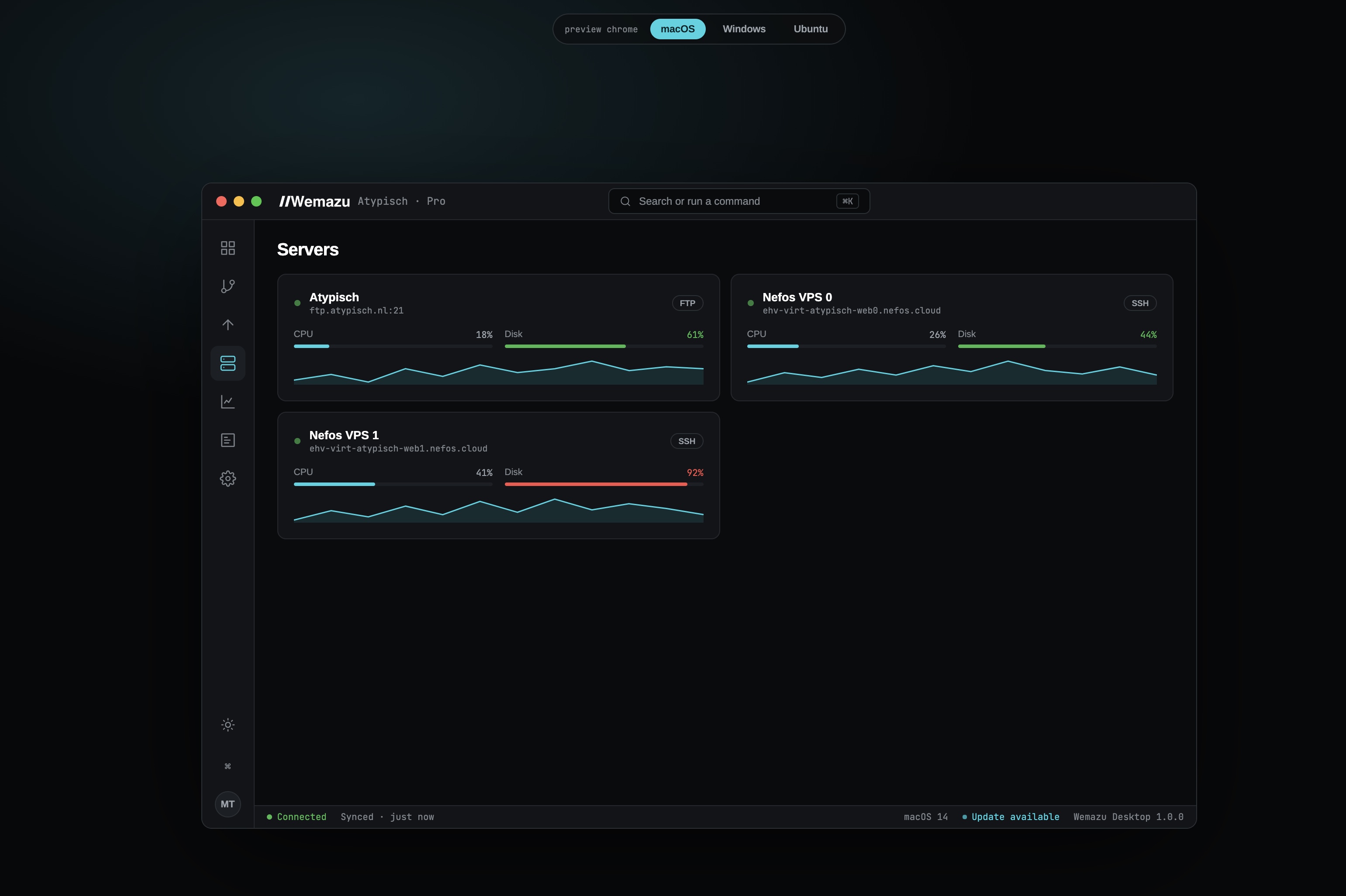Click the Nefos VPS 0 CPU bar

[x=846, y=346]
